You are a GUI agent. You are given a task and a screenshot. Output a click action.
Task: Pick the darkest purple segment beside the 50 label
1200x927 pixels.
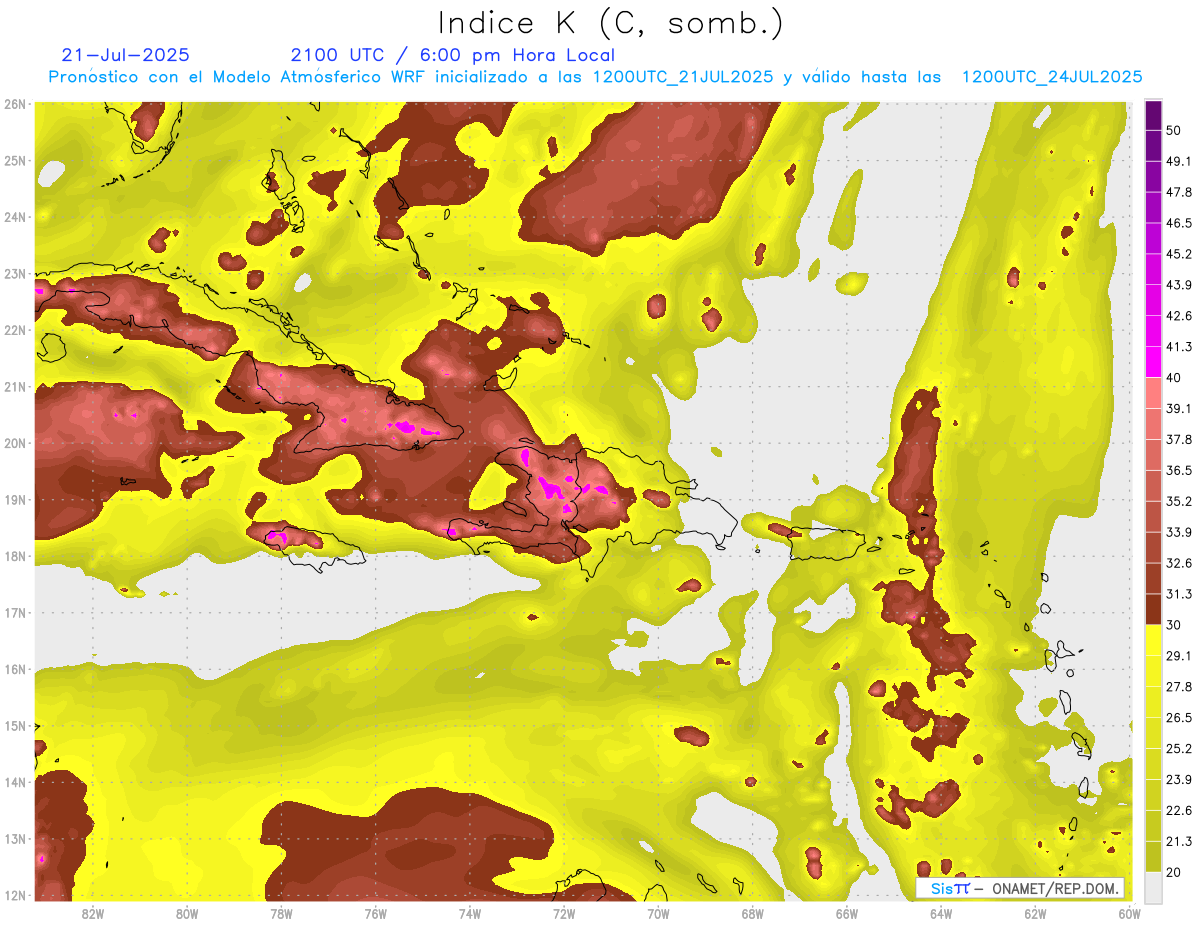pyautogui.click(x=1153, y=116)
